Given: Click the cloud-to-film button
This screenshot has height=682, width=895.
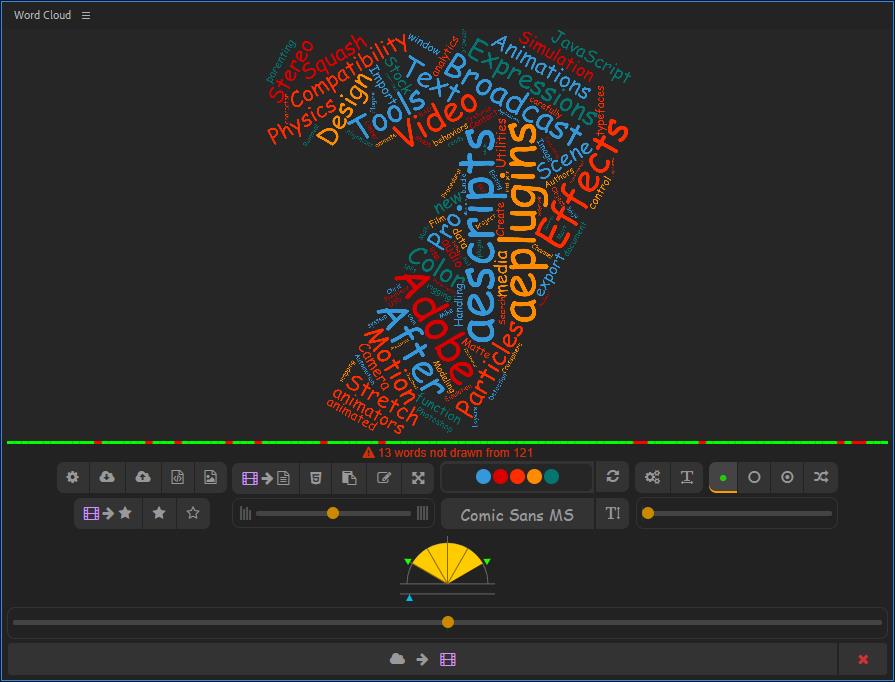Looking at the screenshot, I should [x=422, y=660].
